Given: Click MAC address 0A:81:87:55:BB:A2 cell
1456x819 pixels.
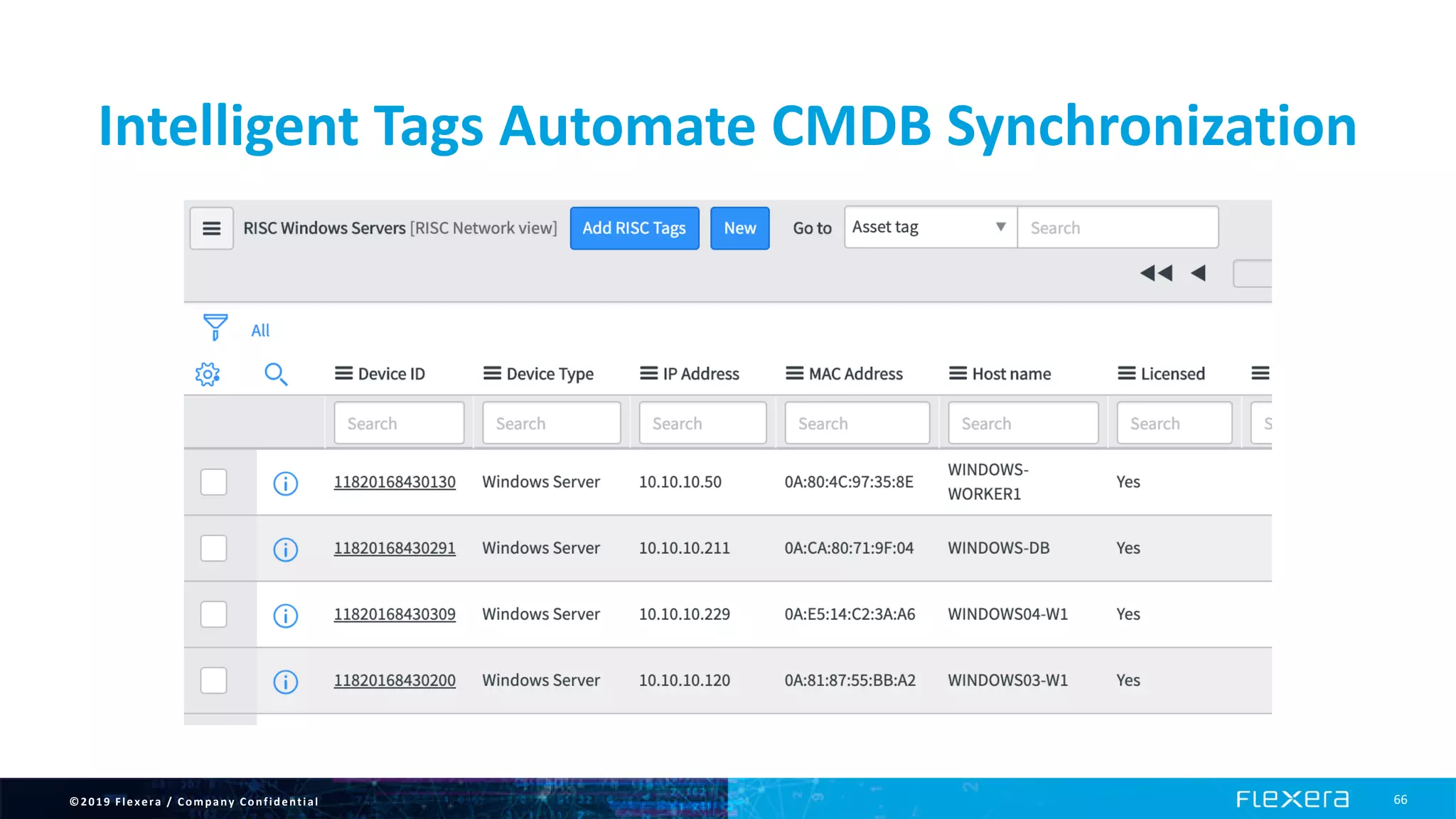Looking at the screenshot, I should pos(850,680).
